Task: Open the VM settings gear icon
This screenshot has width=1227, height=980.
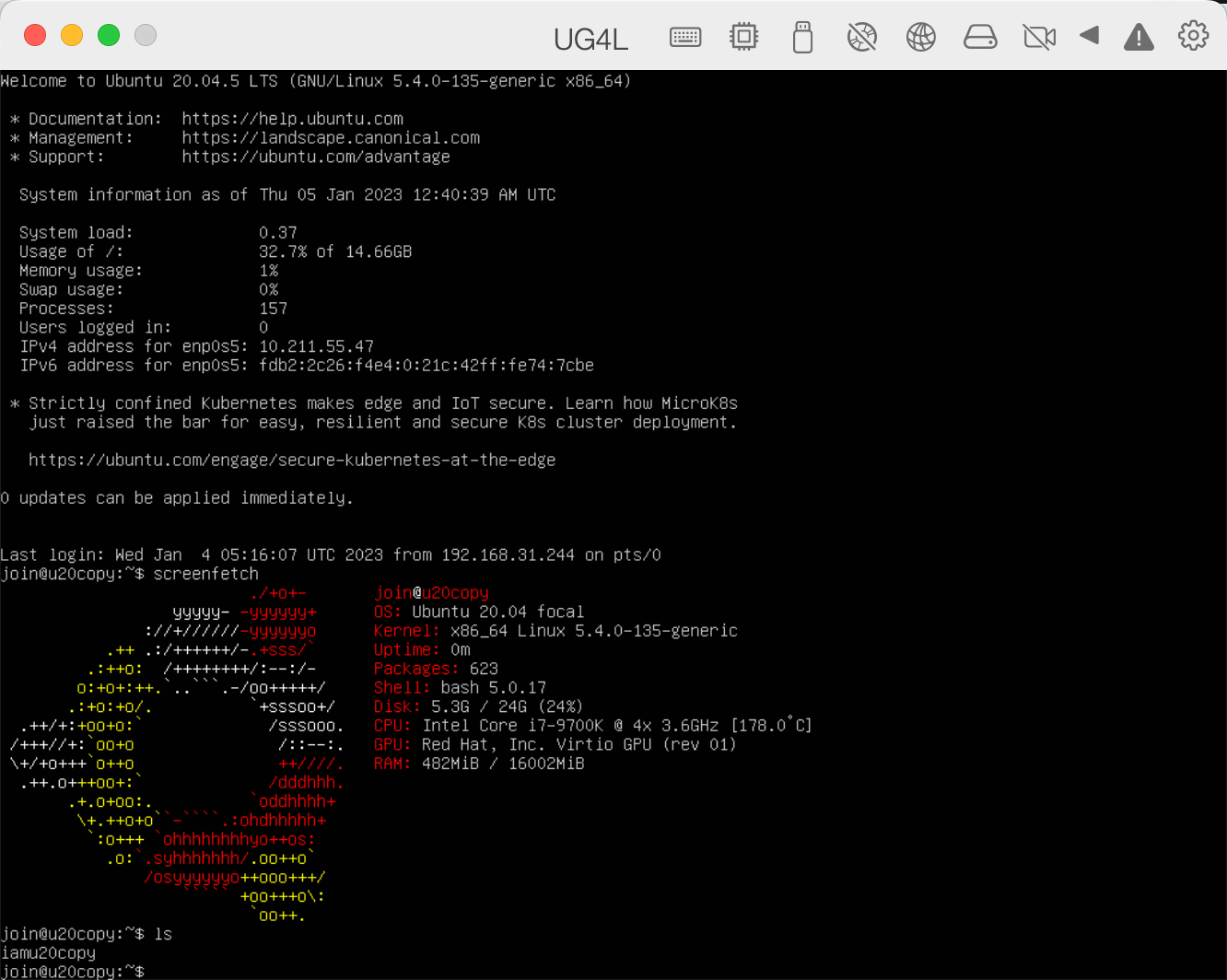Action: (1193, 36)
